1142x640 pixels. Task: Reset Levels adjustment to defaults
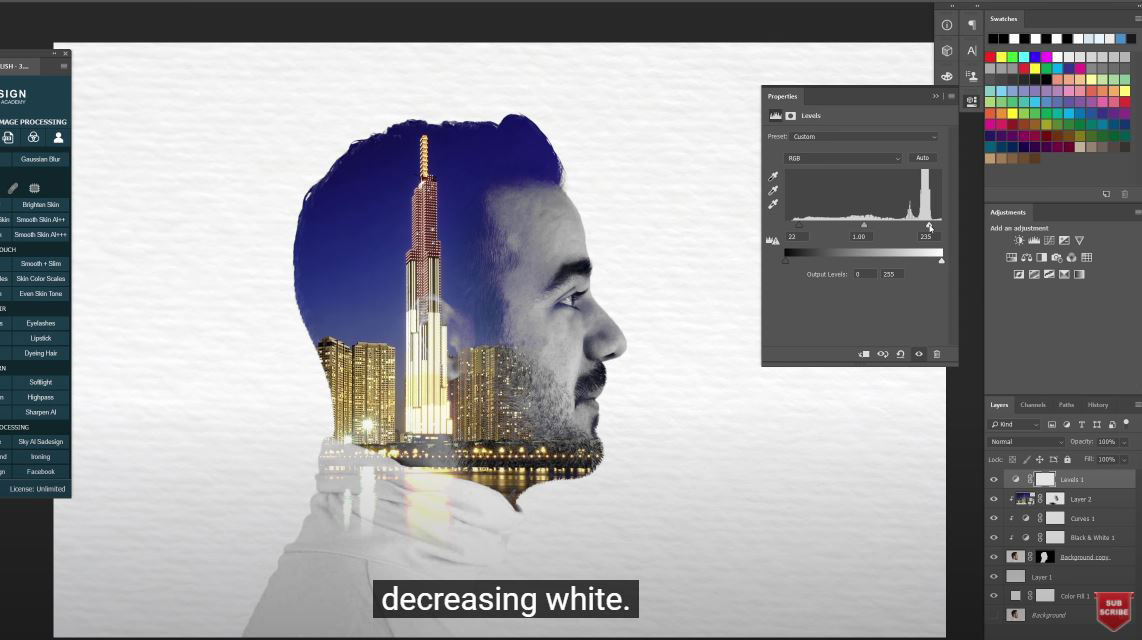click(901, 354)
